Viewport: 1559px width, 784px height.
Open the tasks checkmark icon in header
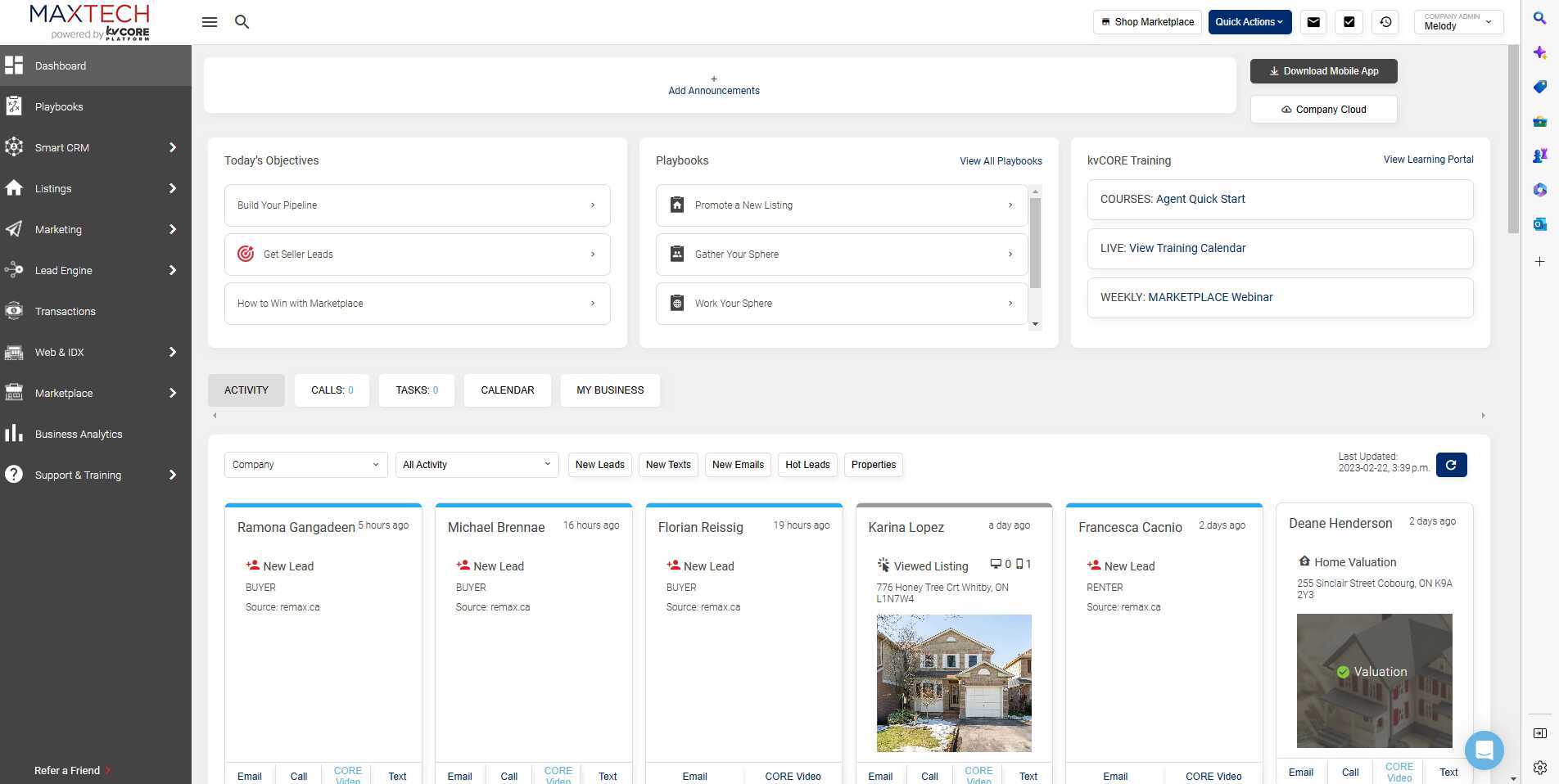click(1349, 22)
